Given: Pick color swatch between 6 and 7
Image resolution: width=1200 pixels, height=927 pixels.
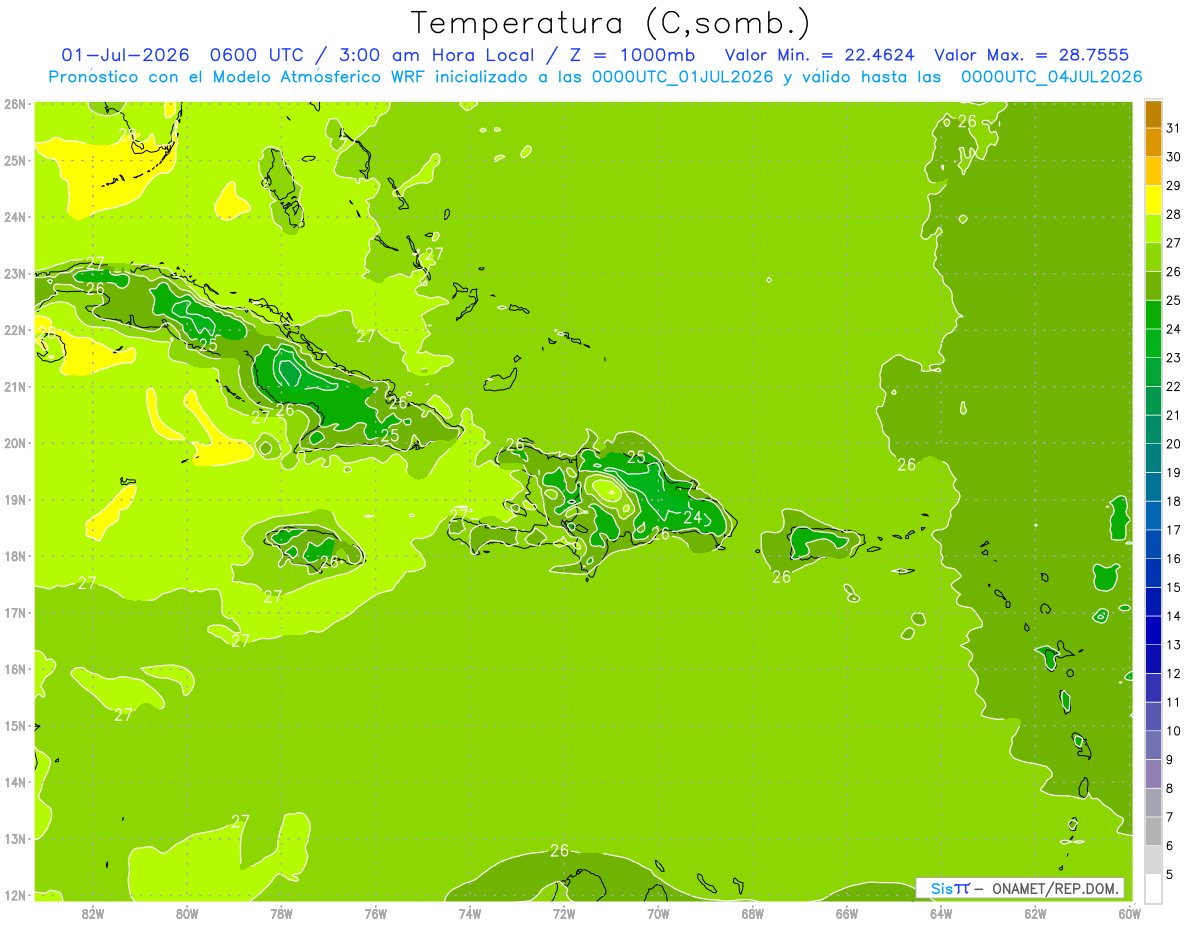Looking at the screenshot, I should 1153,831.
